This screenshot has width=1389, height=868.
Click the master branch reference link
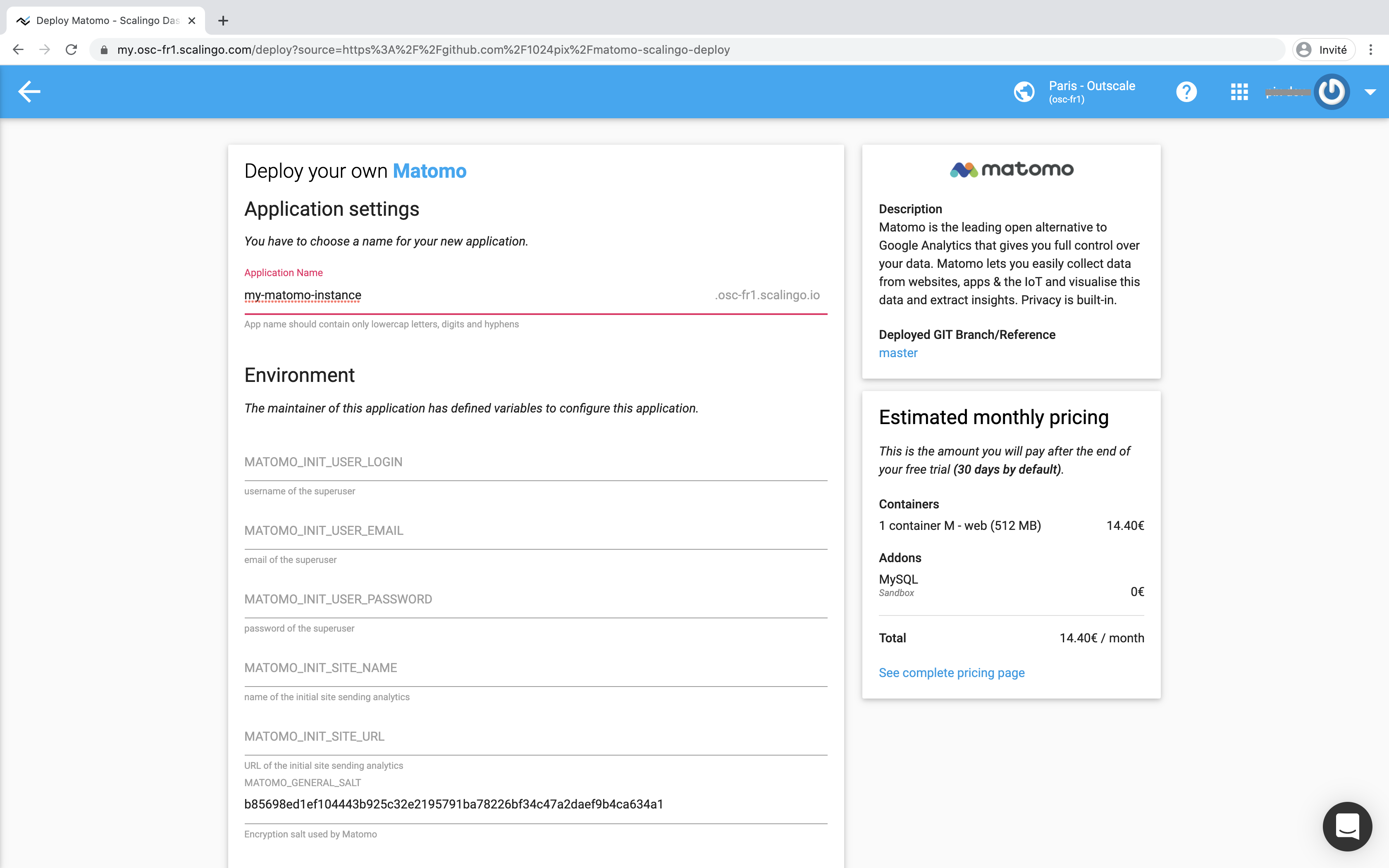click(x=898, y=353)
